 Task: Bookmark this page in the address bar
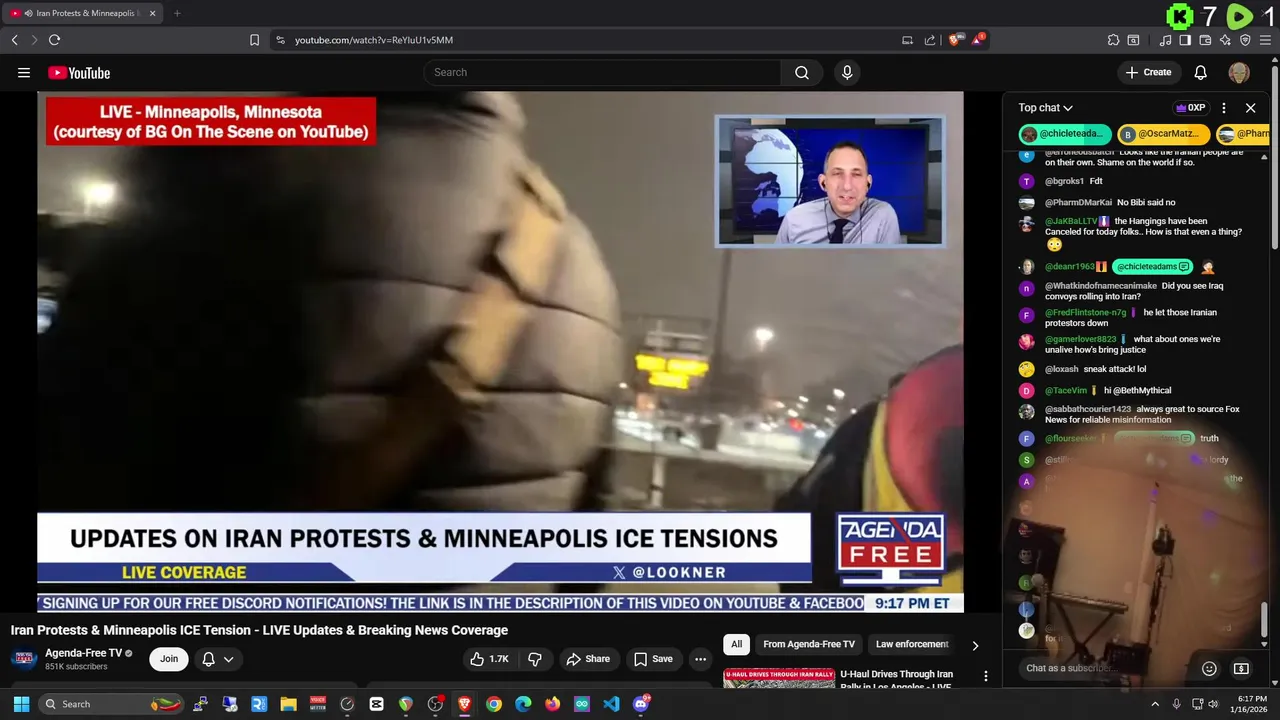coord(254,40)
